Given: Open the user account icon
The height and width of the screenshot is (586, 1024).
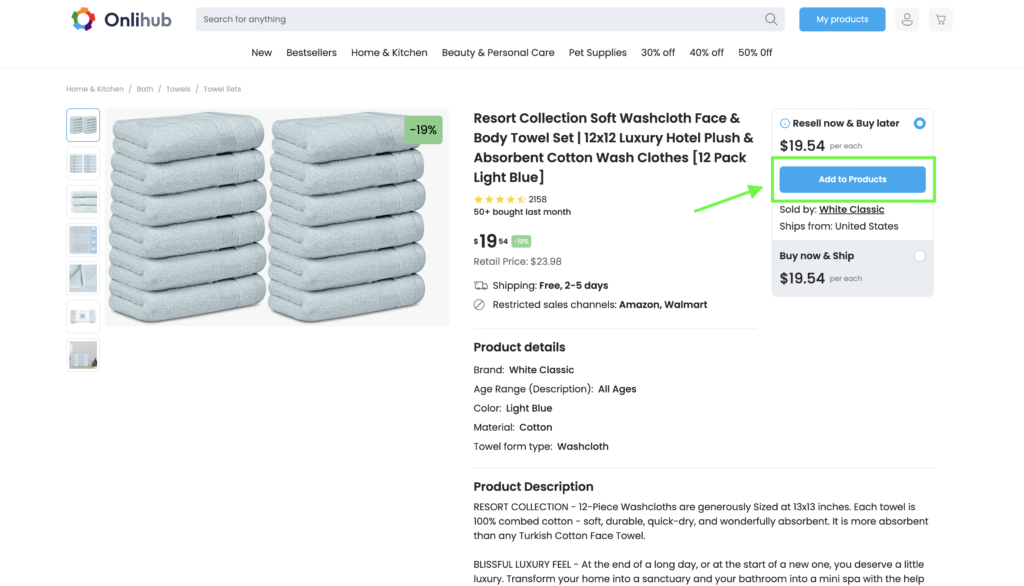Looking at the screenshot, I should tap(906, 19).
